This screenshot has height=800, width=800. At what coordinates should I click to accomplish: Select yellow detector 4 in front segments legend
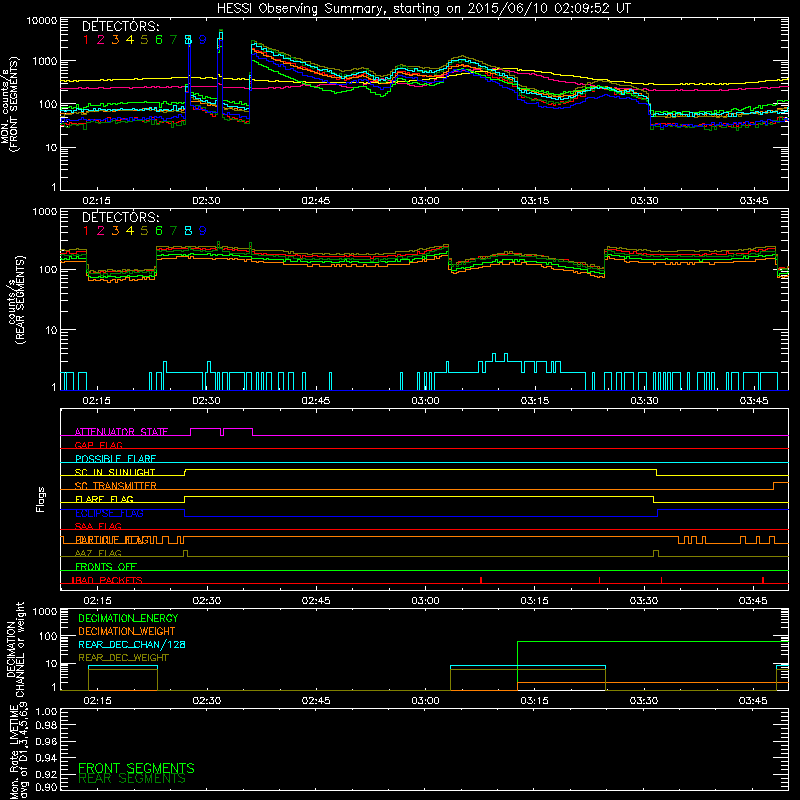(x=130, y=40)
